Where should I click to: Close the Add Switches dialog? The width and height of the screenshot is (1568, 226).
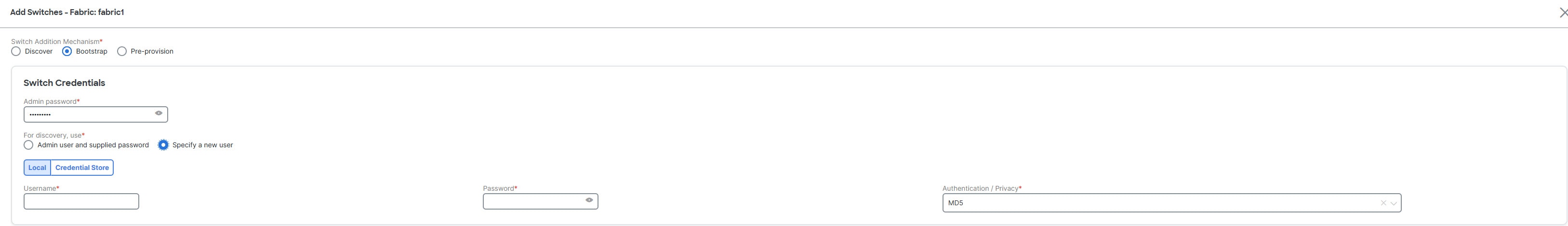click(x=1562, y=12)
